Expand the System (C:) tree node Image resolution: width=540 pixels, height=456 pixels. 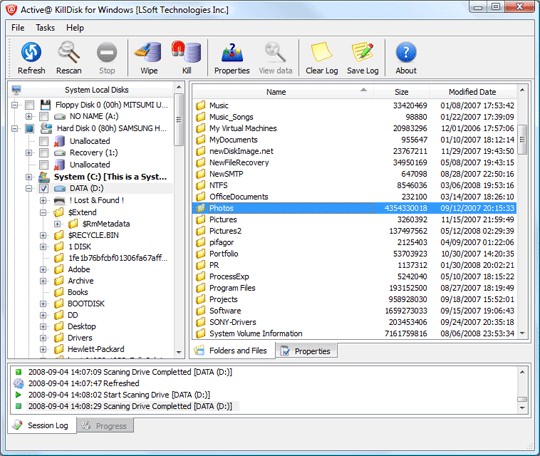tap(29, 177)
